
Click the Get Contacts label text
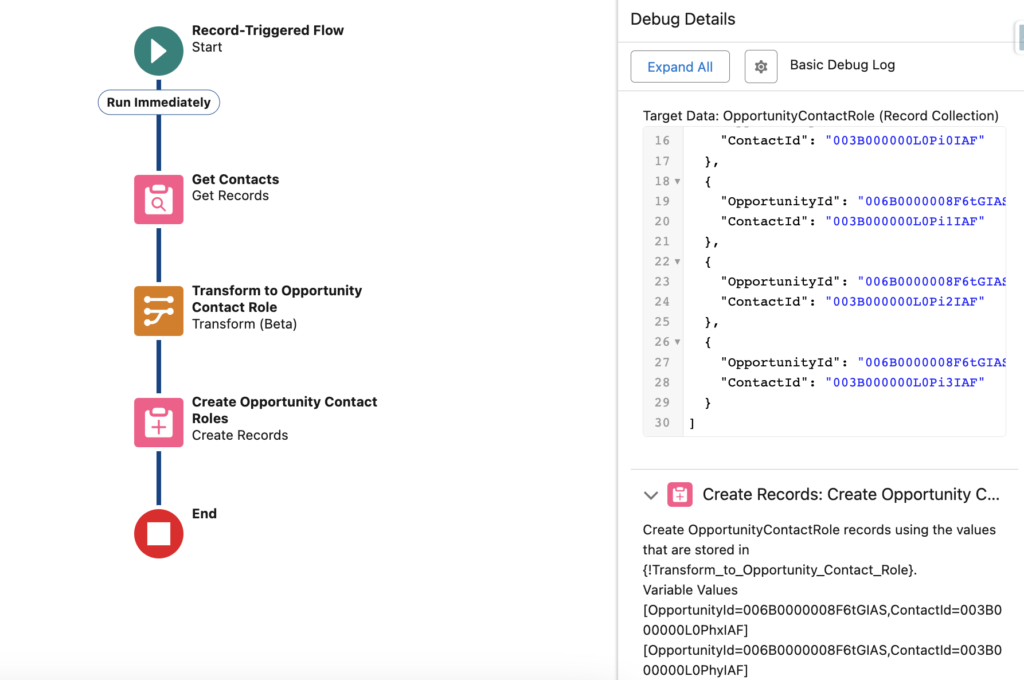point(235,180)
